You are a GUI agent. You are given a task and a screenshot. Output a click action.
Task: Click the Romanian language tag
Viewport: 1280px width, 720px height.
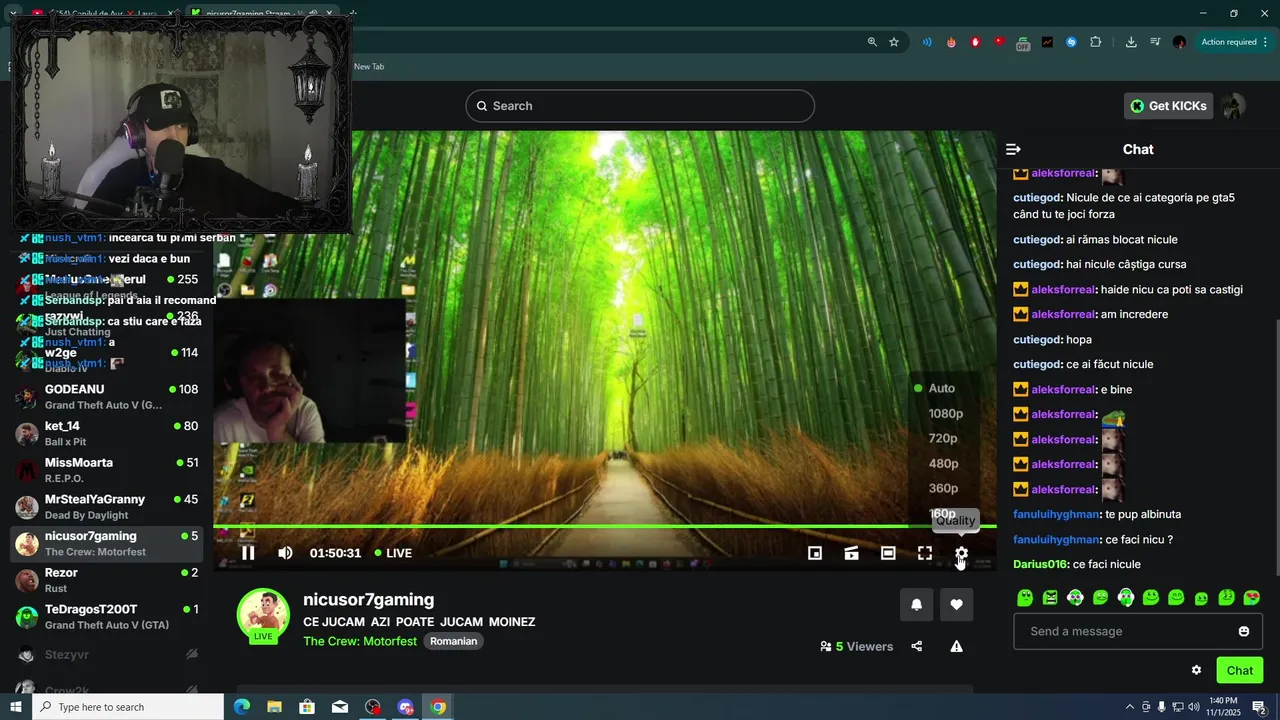tap(453, 641)
